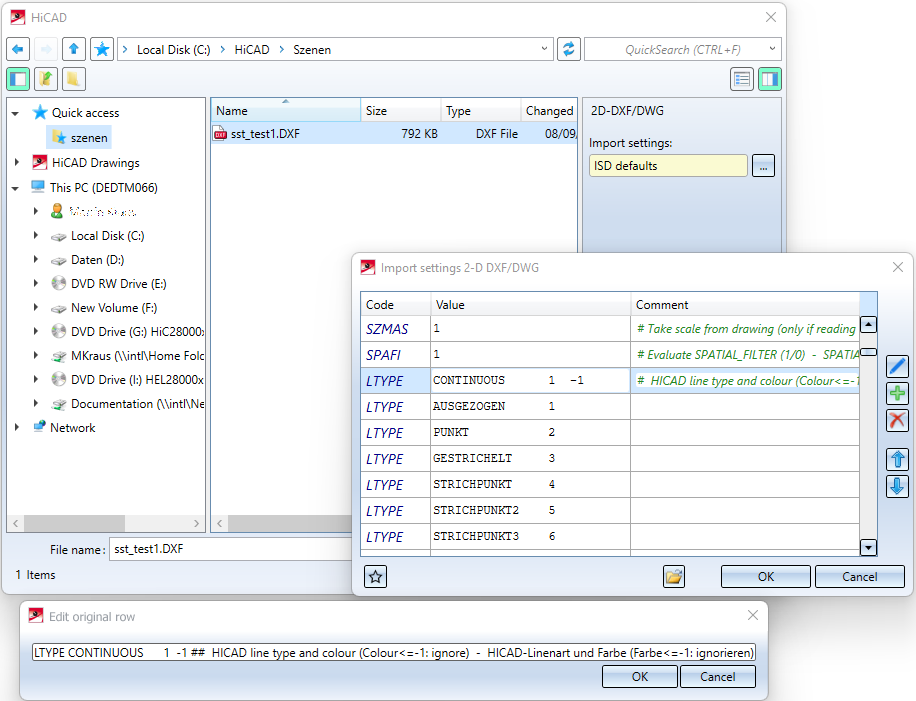Delete the row using red X icon
The width and height of the screenshot is (916, 701).
897,420
